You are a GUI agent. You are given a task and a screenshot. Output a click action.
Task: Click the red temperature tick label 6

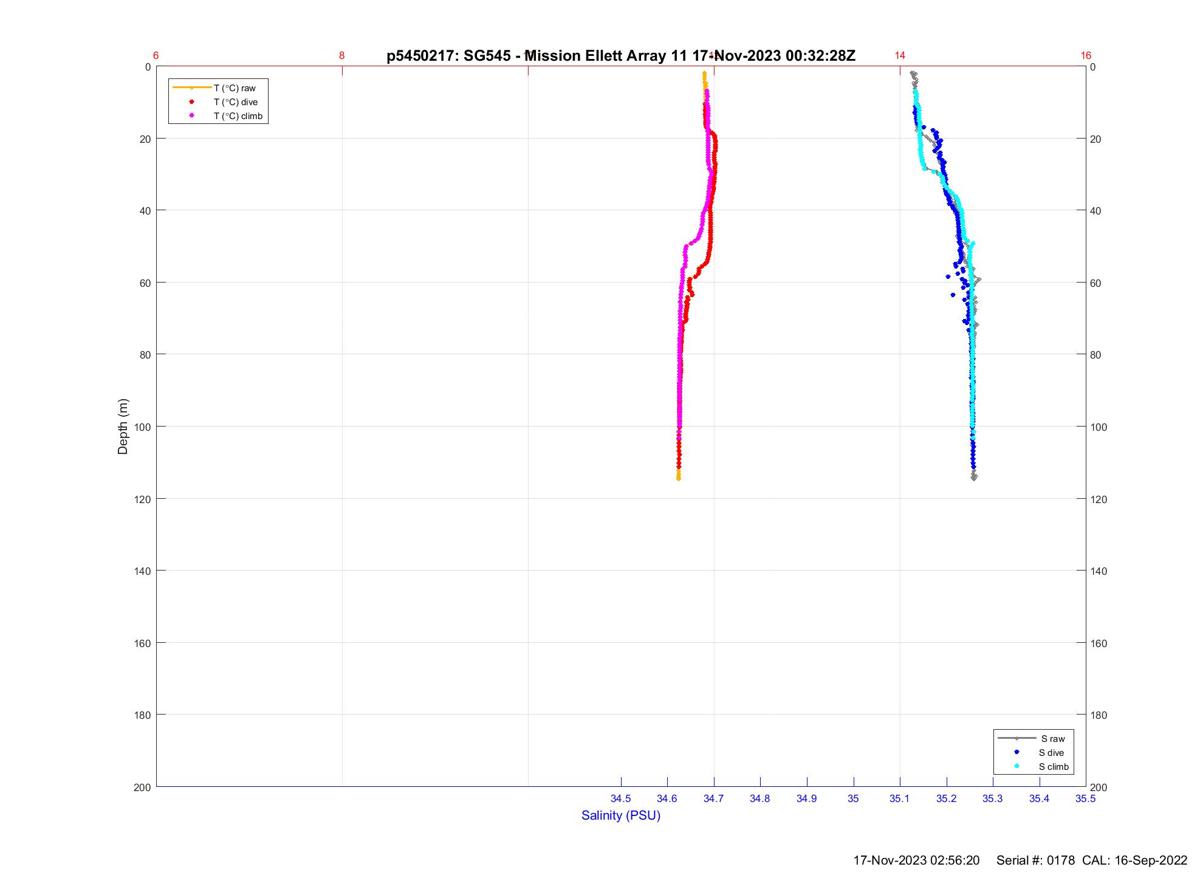[x=157, y=55]
